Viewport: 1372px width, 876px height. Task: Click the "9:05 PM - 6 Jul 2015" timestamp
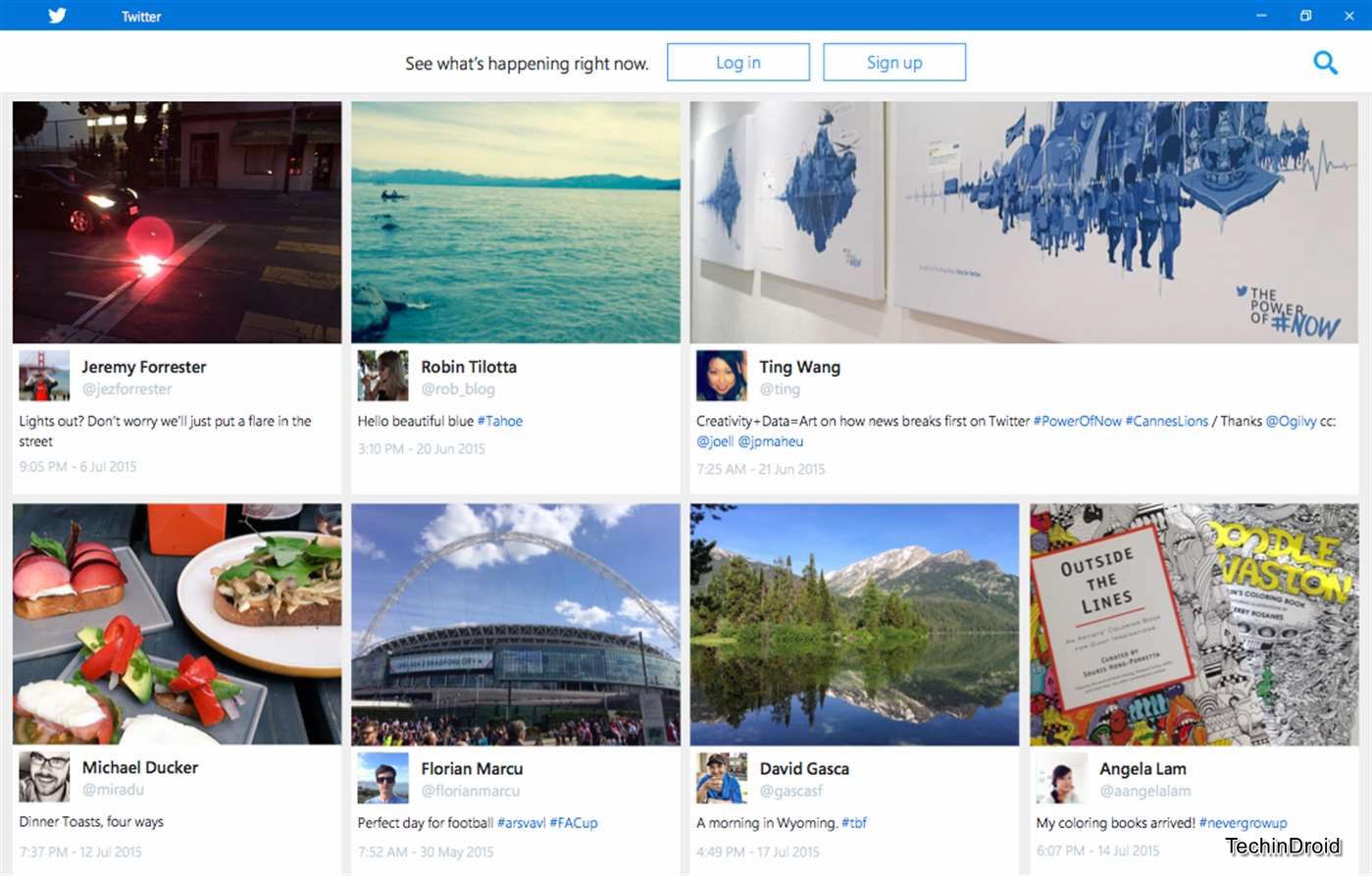[x=77, y=467]
